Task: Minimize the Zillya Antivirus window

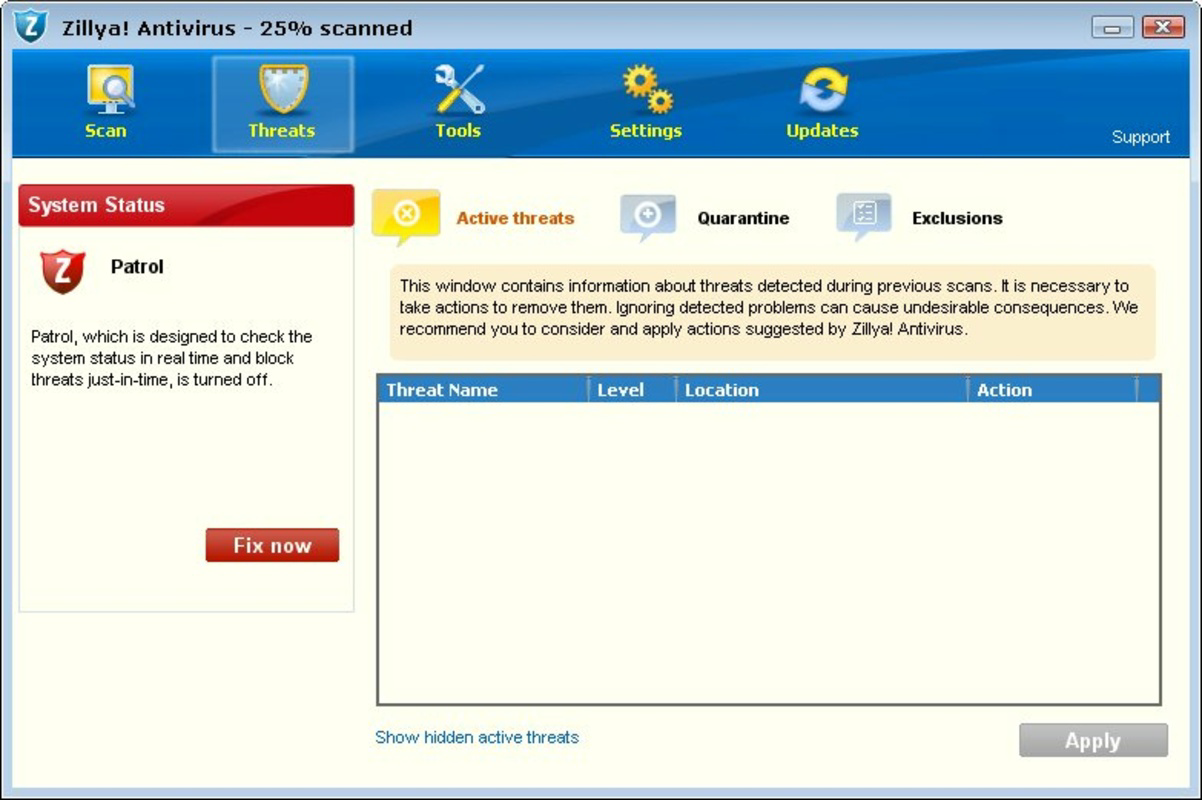Action: pyautogui.click(x=1112, y=27)
